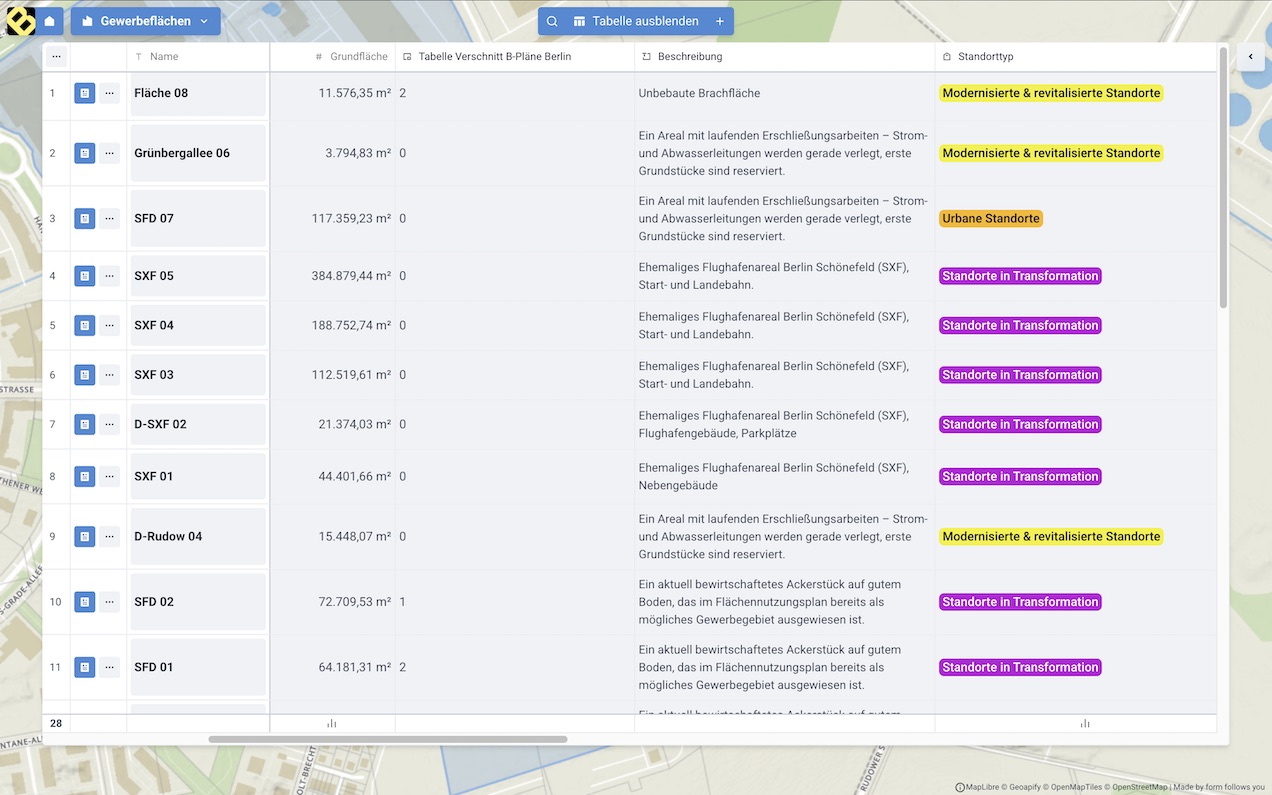This screenshot has width=1272, height=795.
Task: Open detail icon for Fläche 08 row
Action: pos(85,93)
